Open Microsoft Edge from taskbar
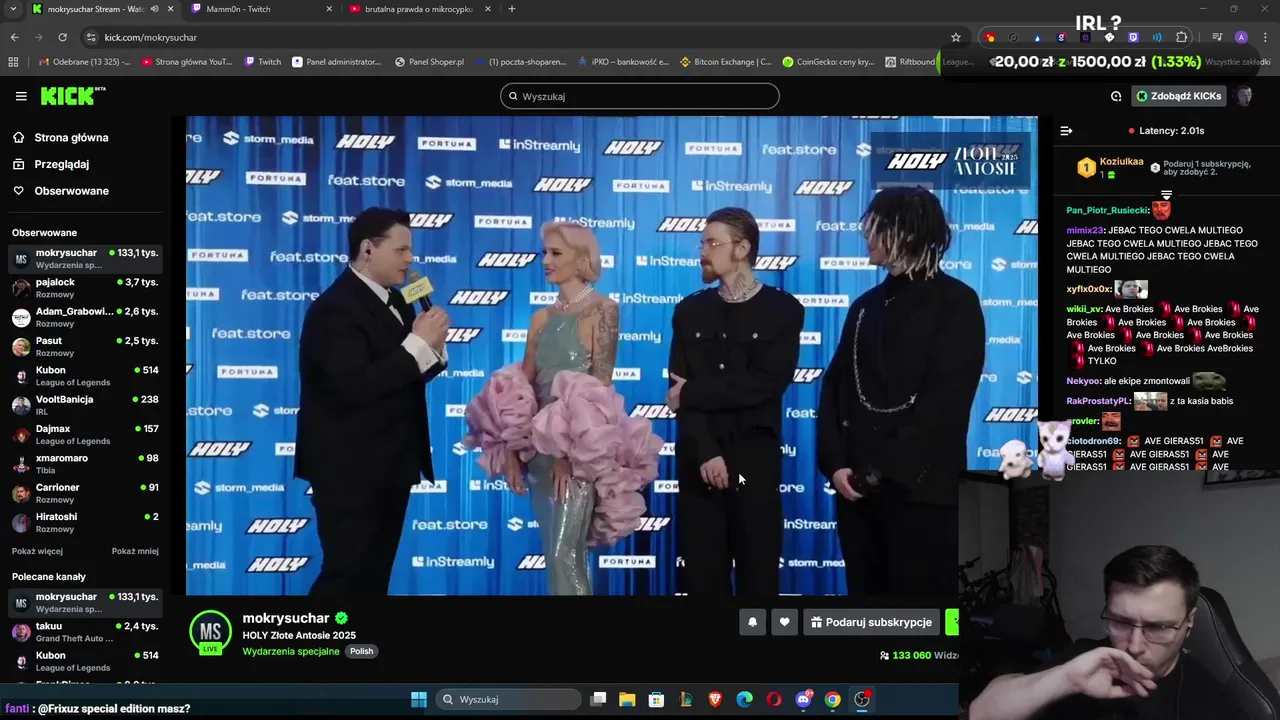The height and width of the screenshot is (720, 1280). (x=744, y=699)
